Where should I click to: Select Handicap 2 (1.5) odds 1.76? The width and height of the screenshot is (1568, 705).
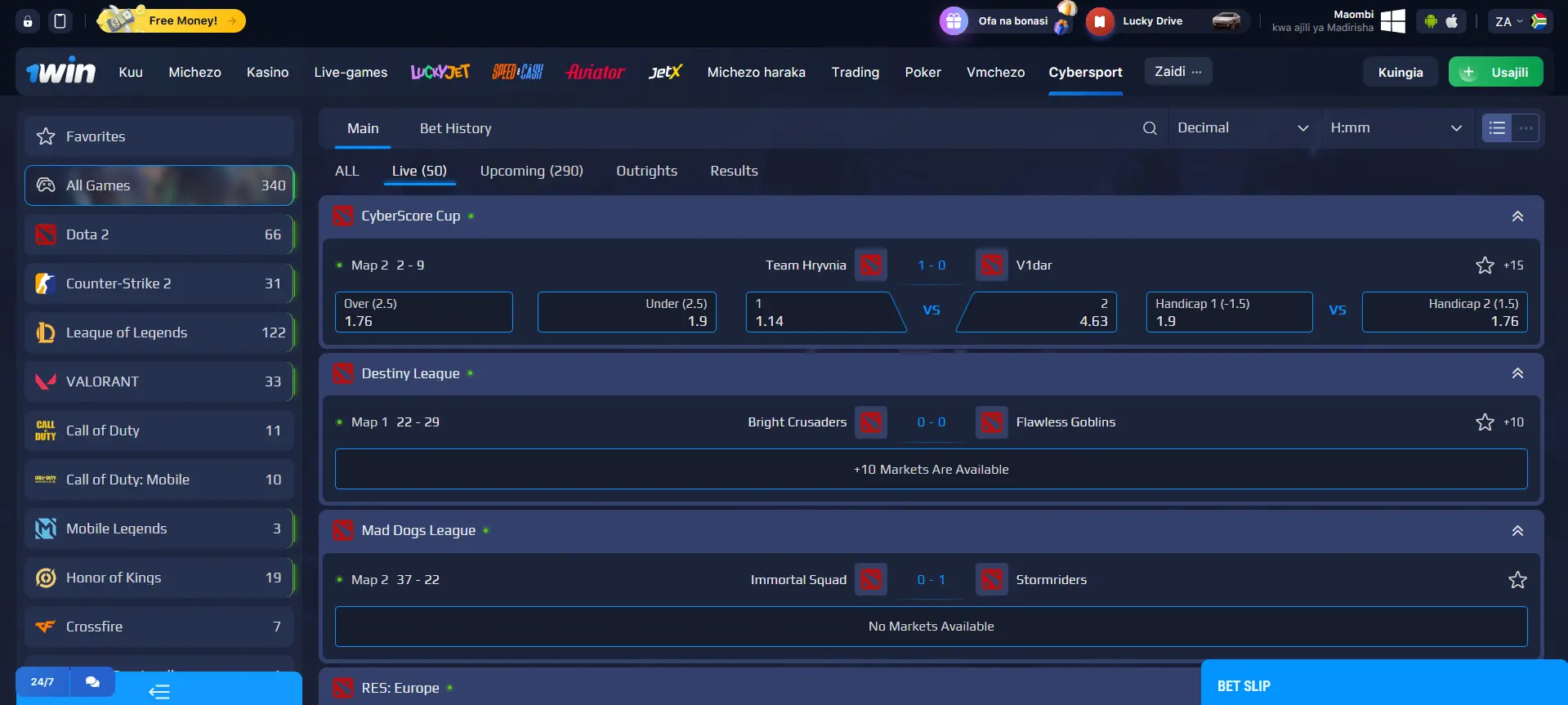click(x=1445, y=312)
